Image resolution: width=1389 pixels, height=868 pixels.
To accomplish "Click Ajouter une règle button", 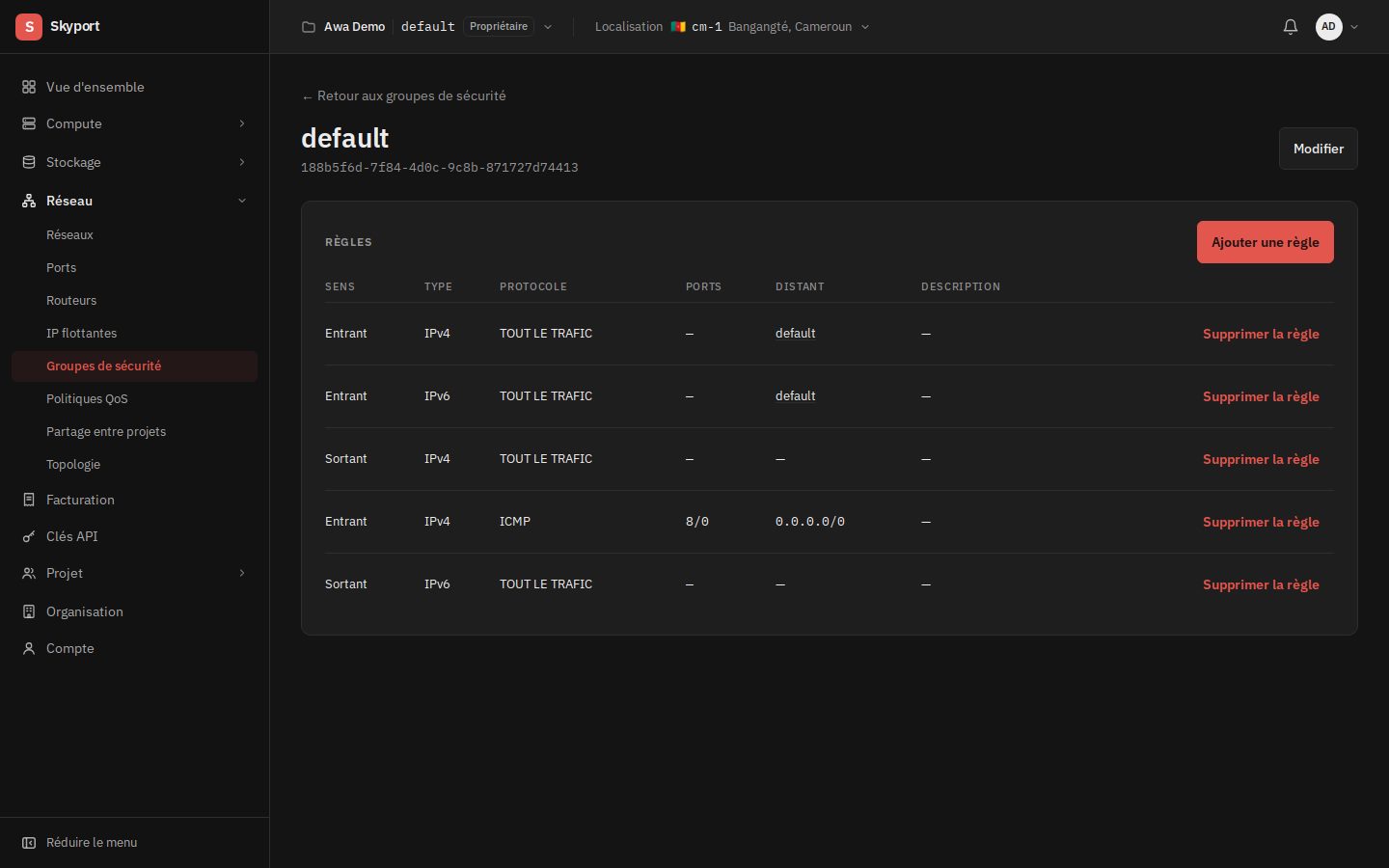I will pos(1266,242).
